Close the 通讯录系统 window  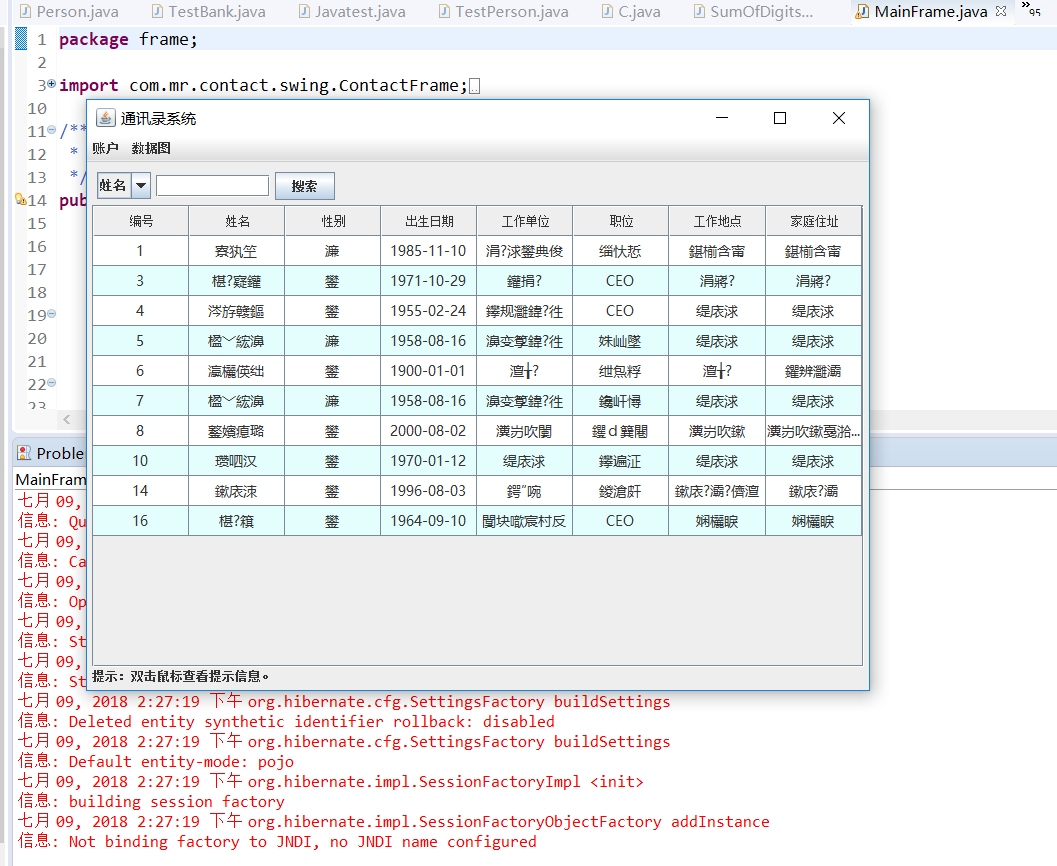tap(839, 118)
